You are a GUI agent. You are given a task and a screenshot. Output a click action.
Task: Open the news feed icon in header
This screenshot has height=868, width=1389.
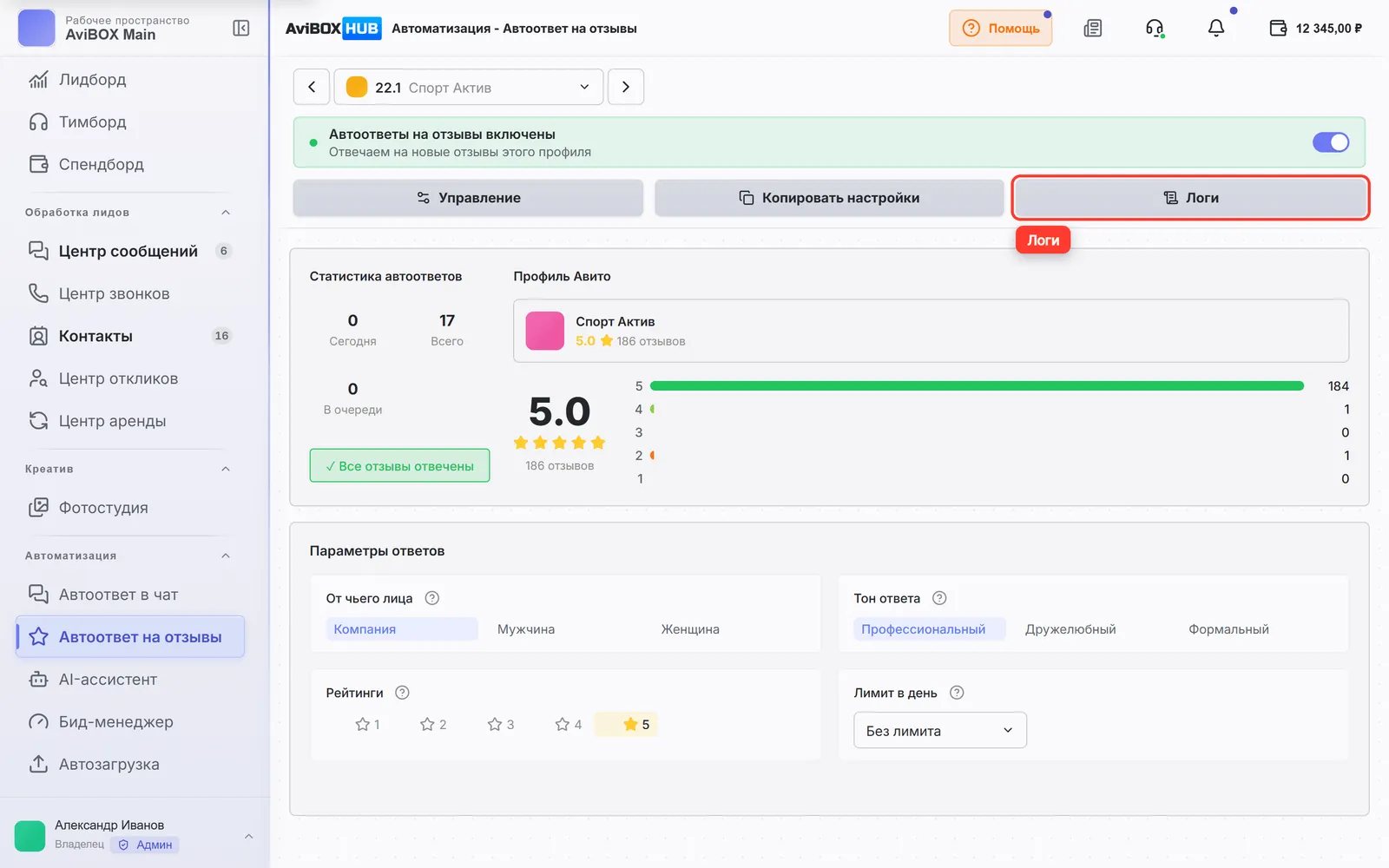pyautogui.click(x=1093, y=29)
